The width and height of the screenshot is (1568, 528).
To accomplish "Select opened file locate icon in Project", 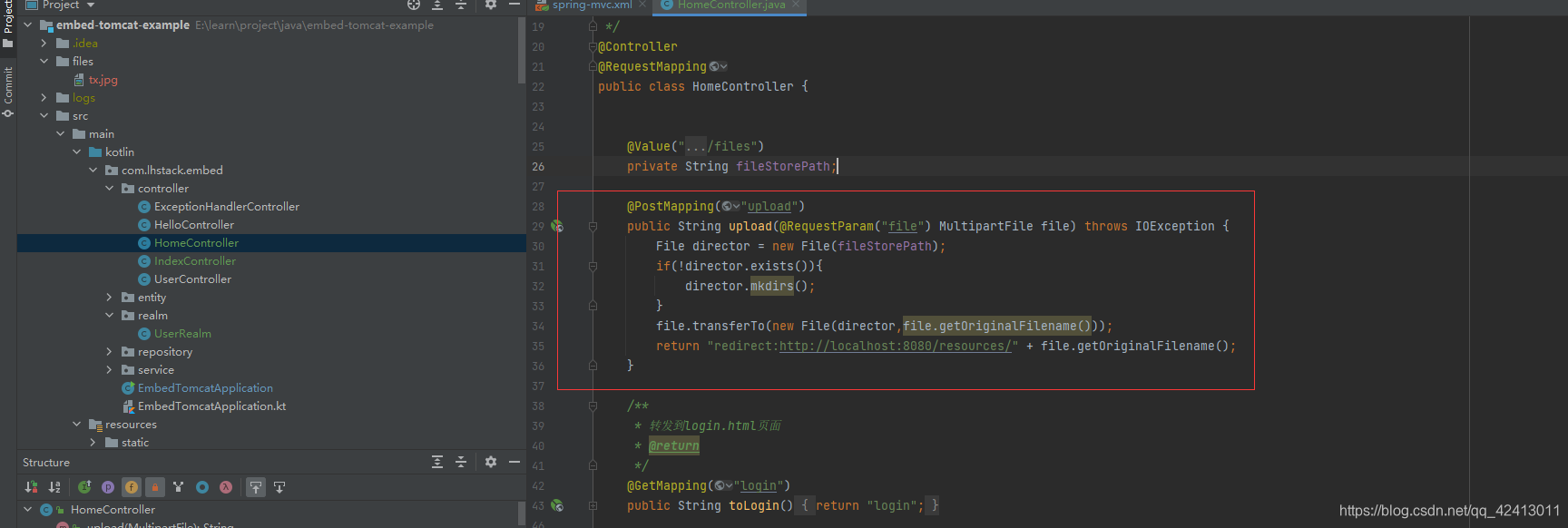I will click(414, 5).
